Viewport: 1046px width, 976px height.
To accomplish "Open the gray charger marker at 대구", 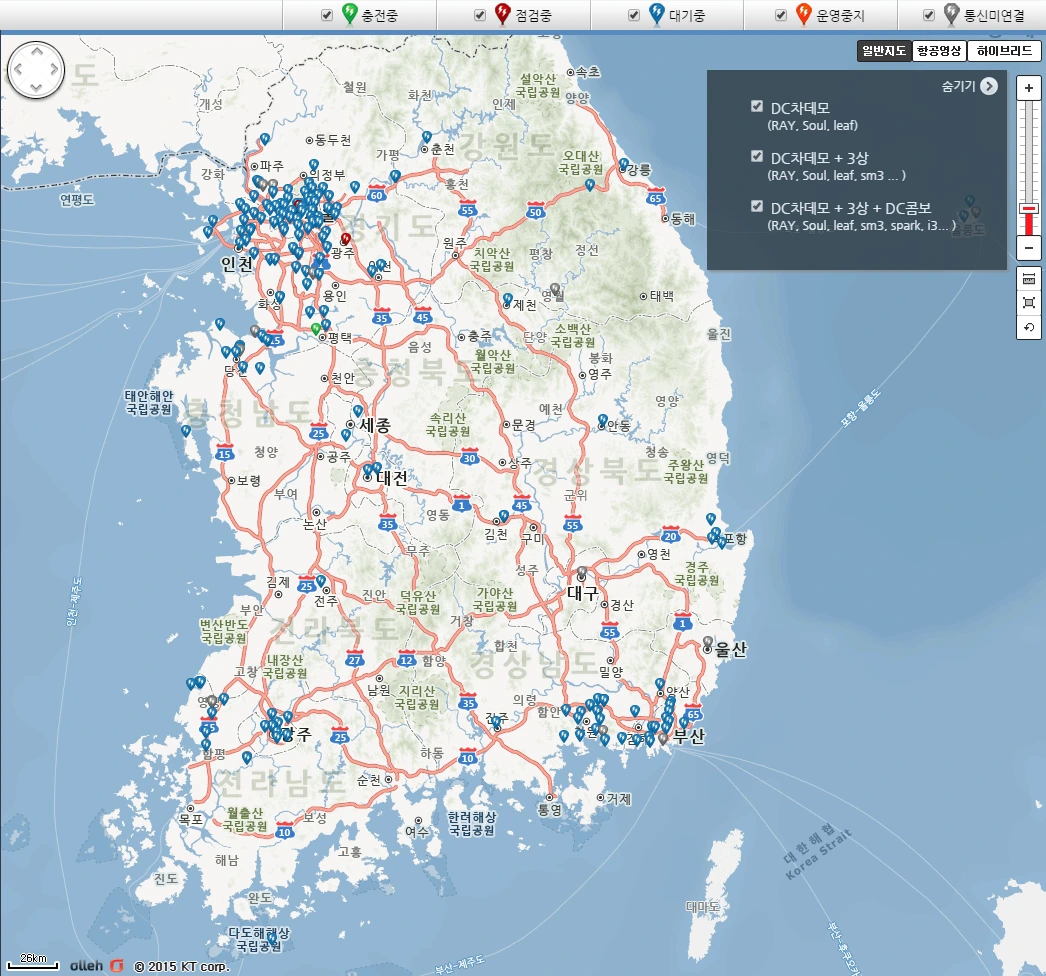I will [x=582, y=573].
